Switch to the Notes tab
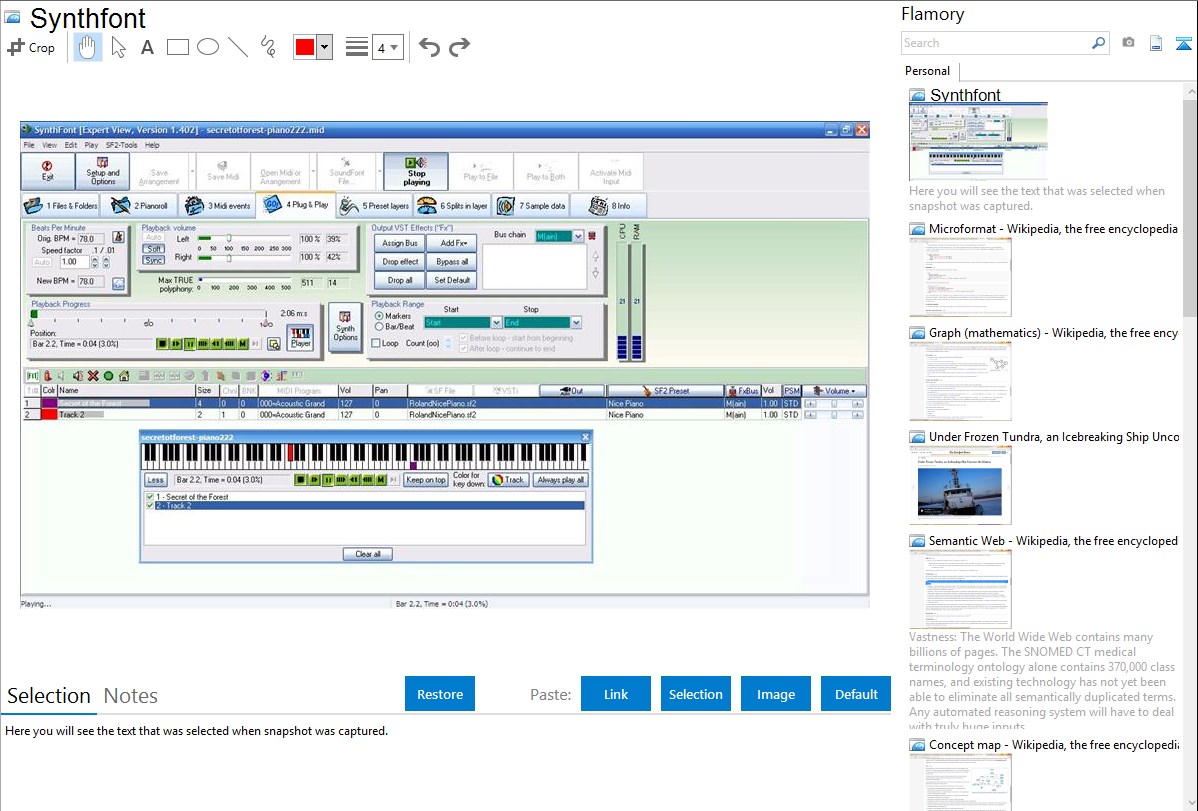Screen dimensions: 1198x811 (x=131, y=696)
